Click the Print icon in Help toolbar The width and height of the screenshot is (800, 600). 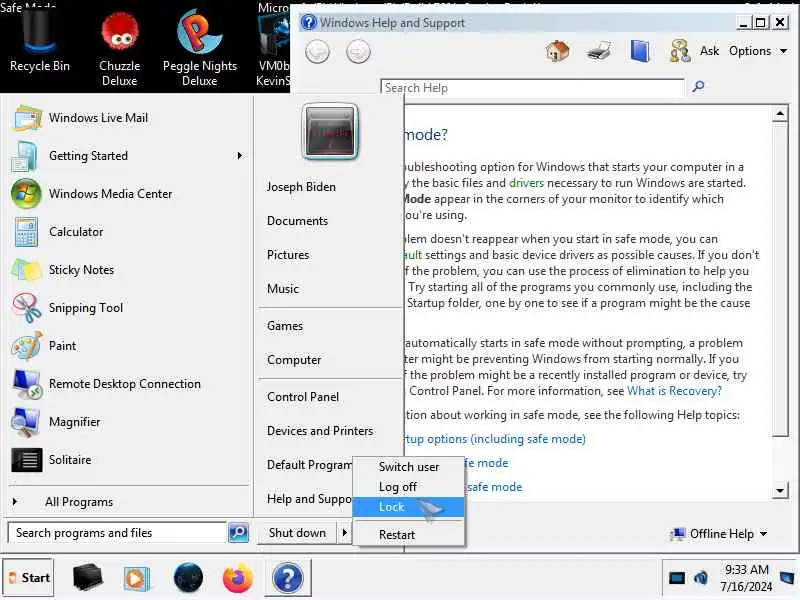click(598, 51)
